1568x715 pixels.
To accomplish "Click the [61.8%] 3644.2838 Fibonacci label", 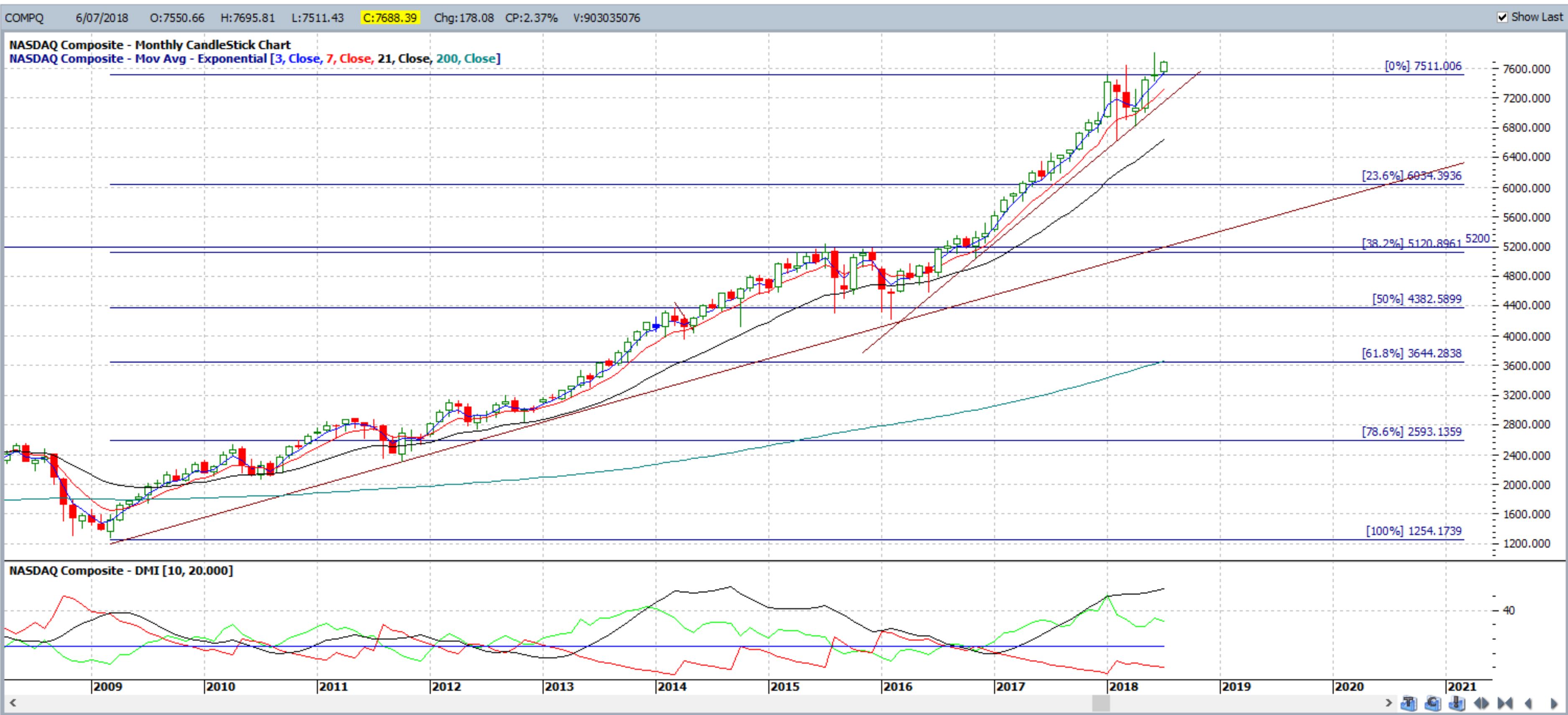I will pyautogui.click(x=1412, y=353).
